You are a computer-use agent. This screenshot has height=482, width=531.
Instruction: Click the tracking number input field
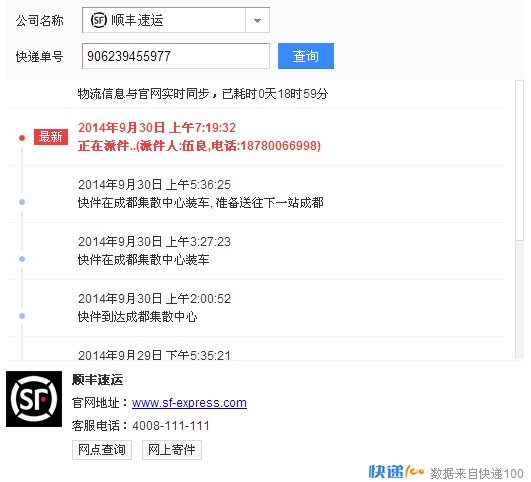pyautogui.click(x=176, y=56)
